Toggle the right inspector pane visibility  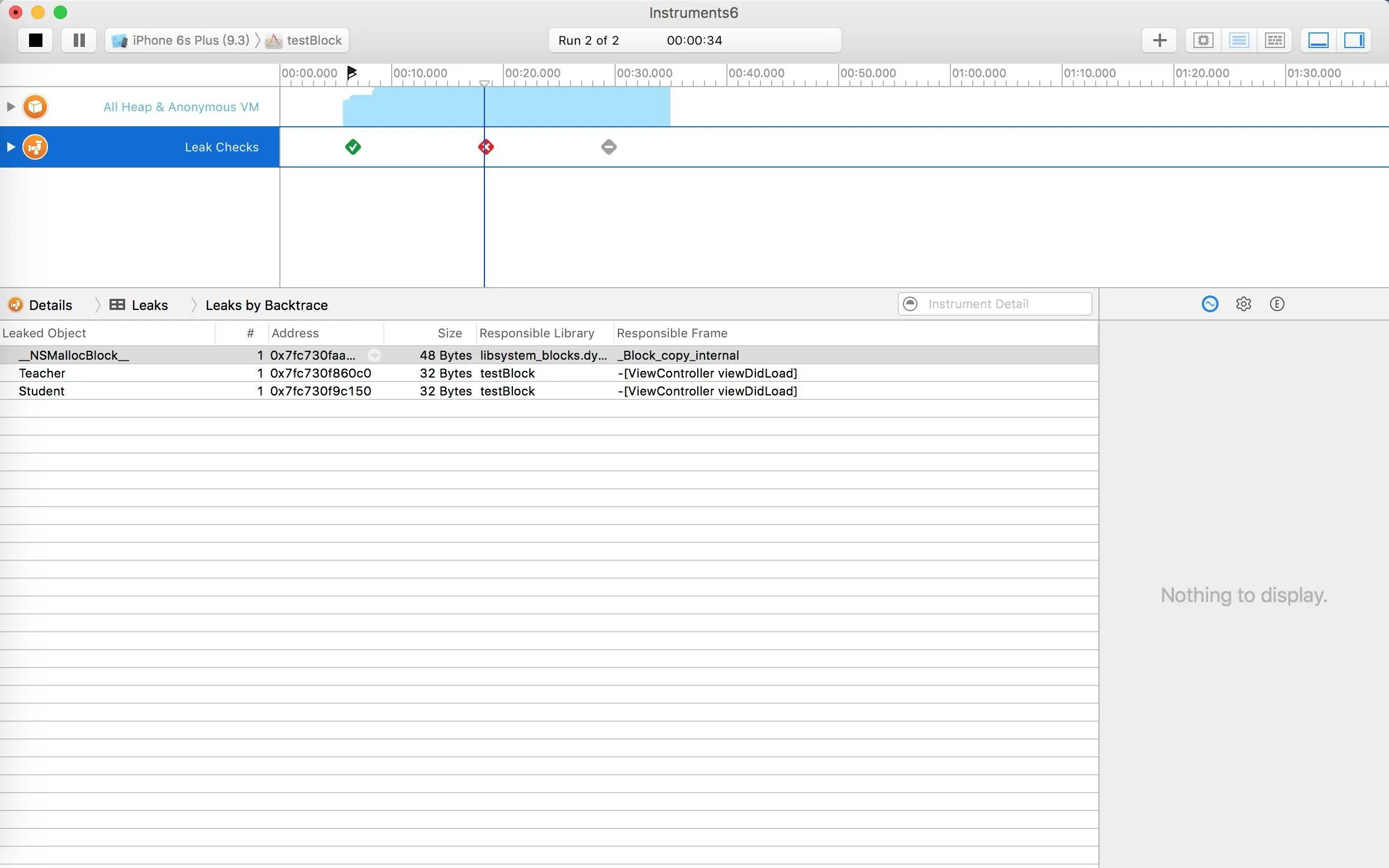tap(1353, 40)
